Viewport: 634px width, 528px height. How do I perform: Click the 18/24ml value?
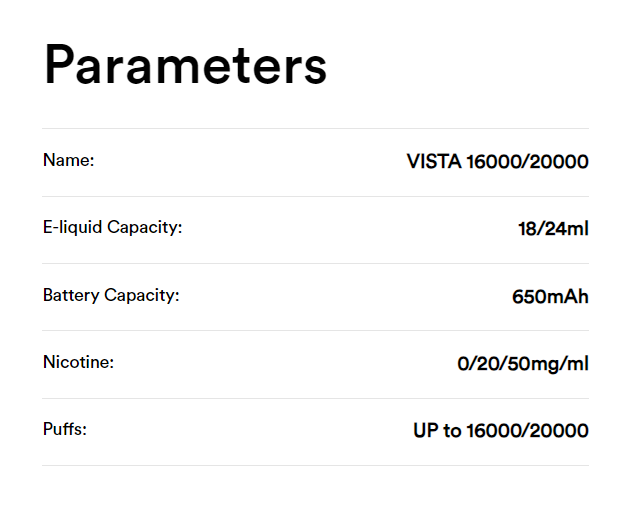tap(553, 229)
